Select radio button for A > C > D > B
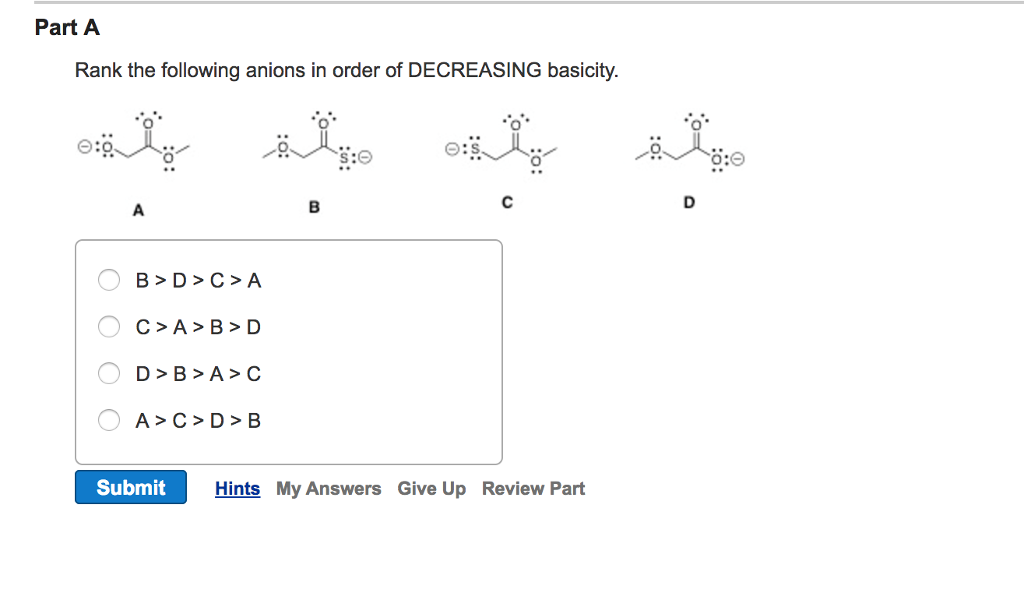 [x=109, y=420]
